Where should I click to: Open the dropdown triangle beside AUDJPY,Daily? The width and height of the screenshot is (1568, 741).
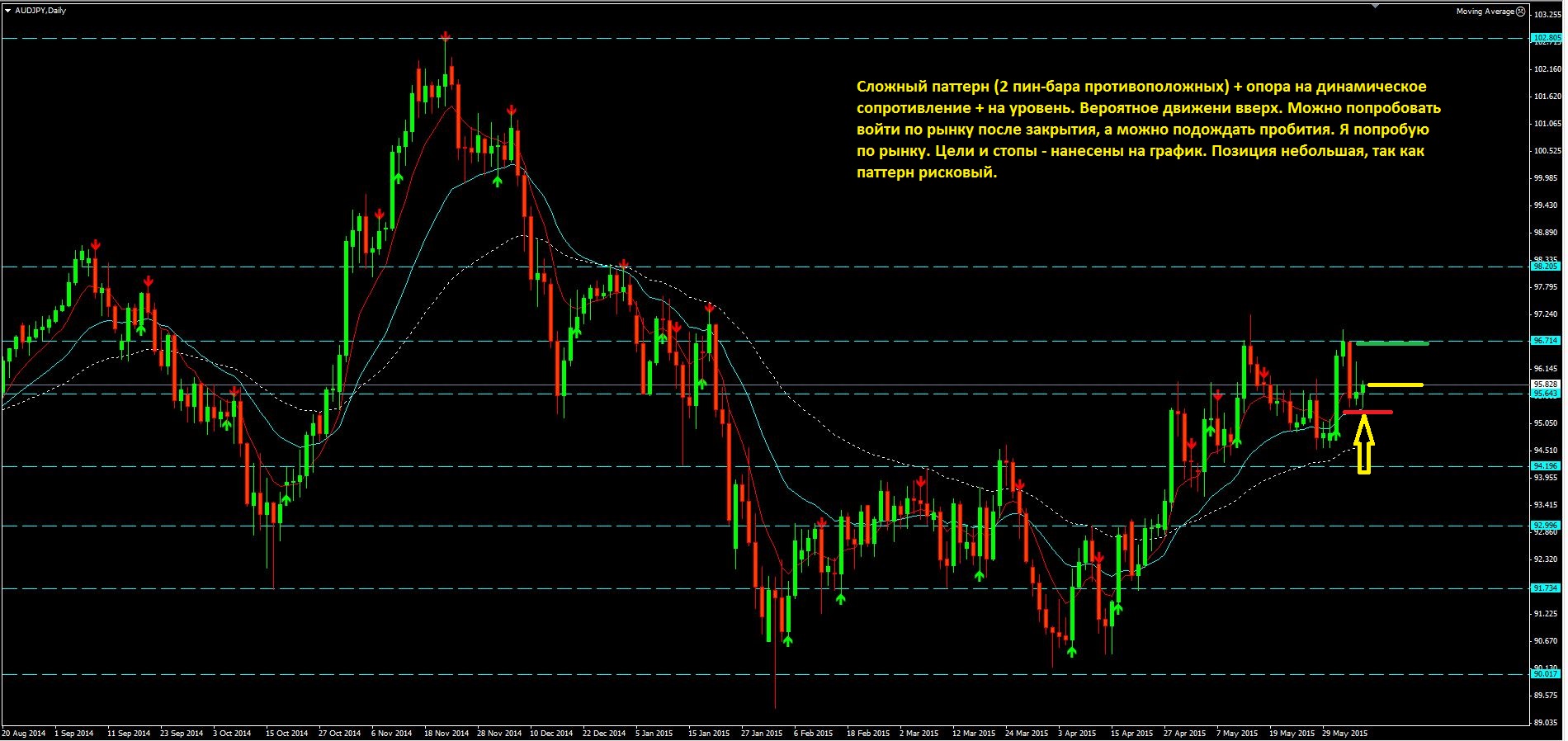click(7, 11)
